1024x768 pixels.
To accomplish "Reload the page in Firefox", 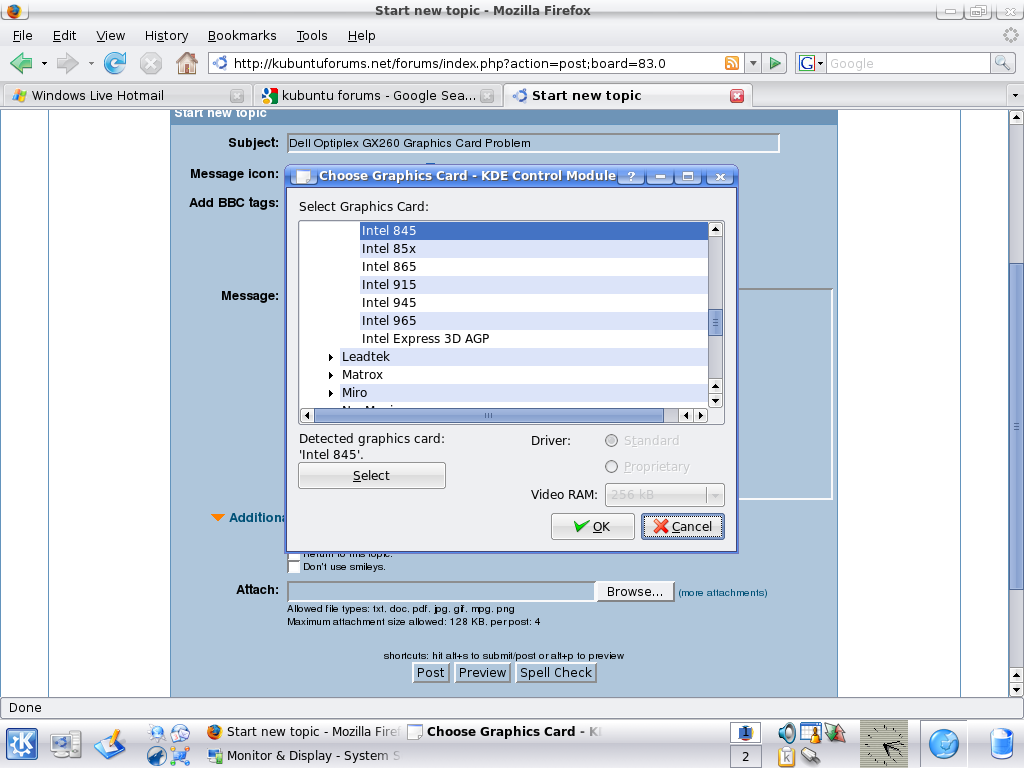I will point(115,63).
